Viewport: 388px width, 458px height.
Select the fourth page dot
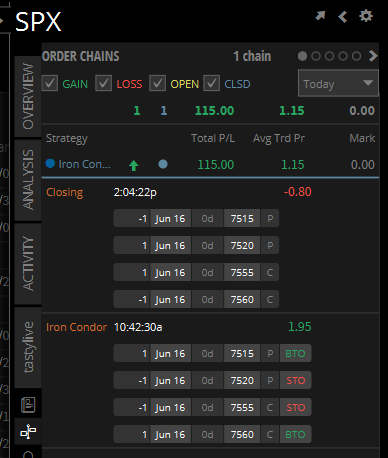(343, 56)
